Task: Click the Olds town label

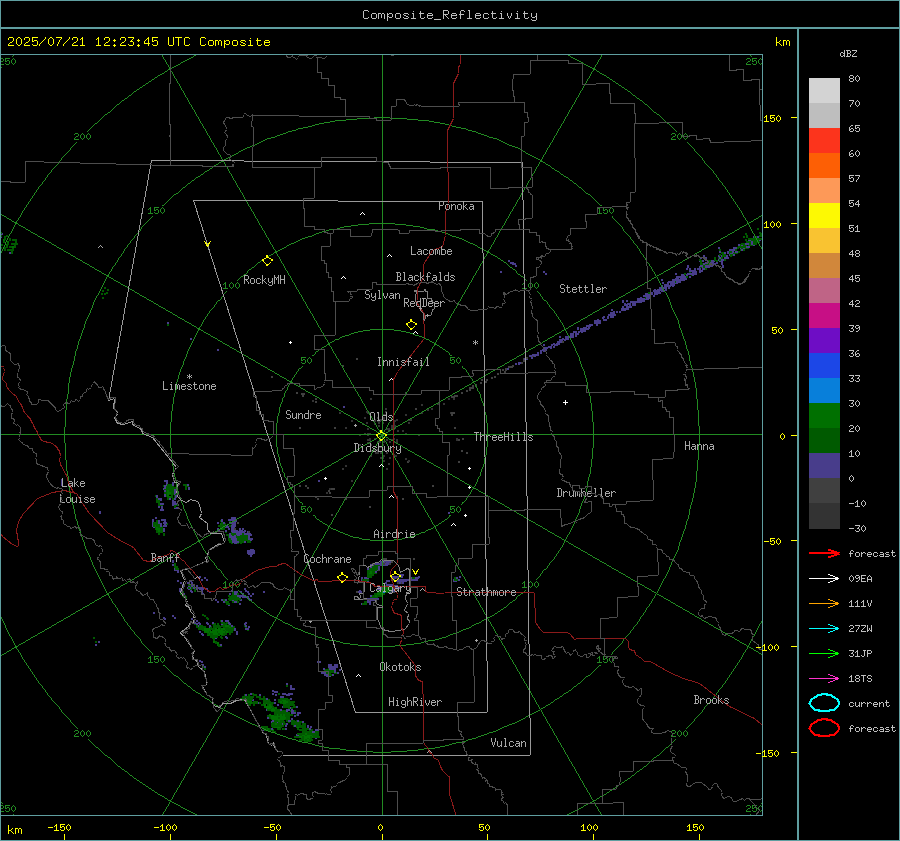Action: (x=381, y=417)
